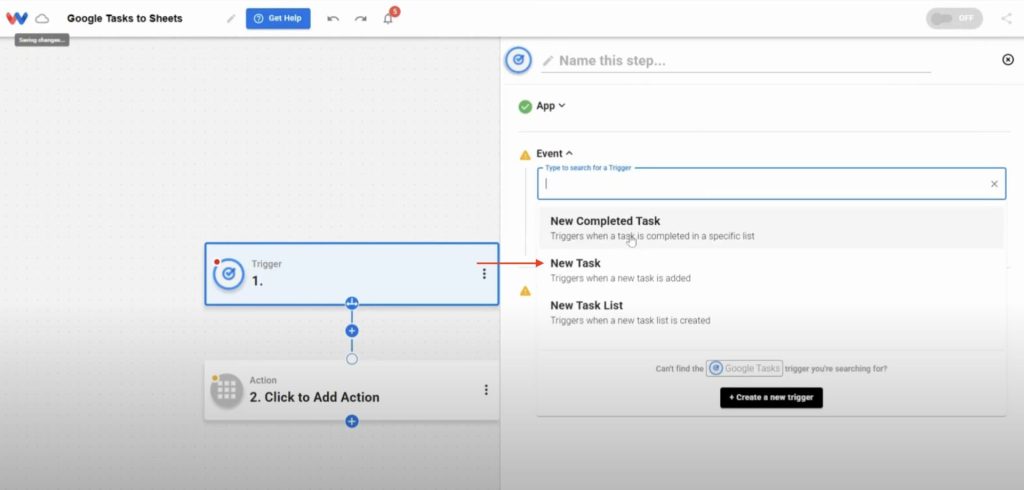Select the New Completed Task trigger
This screenshot has width=1024, height=490.
tap(771, 228)
